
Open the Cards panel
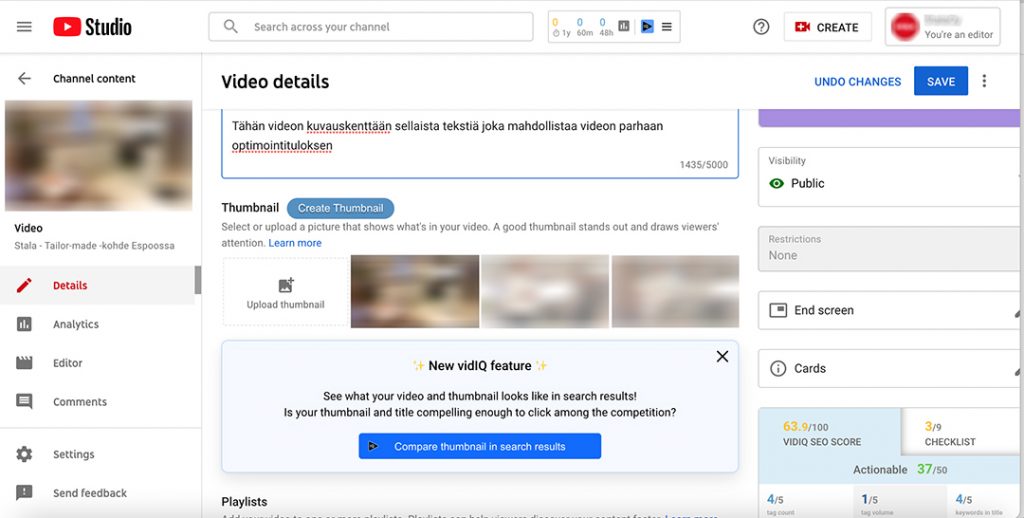click(x=888, y=368)
